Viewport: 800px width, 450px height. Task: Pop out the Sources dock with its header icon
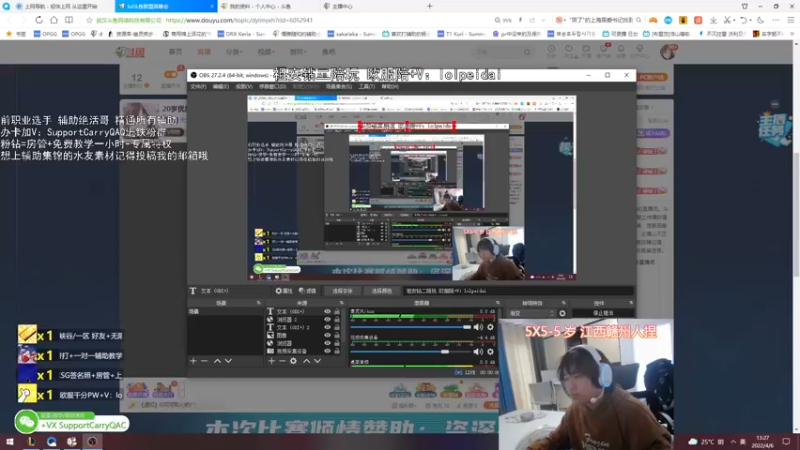click(341, 303)
